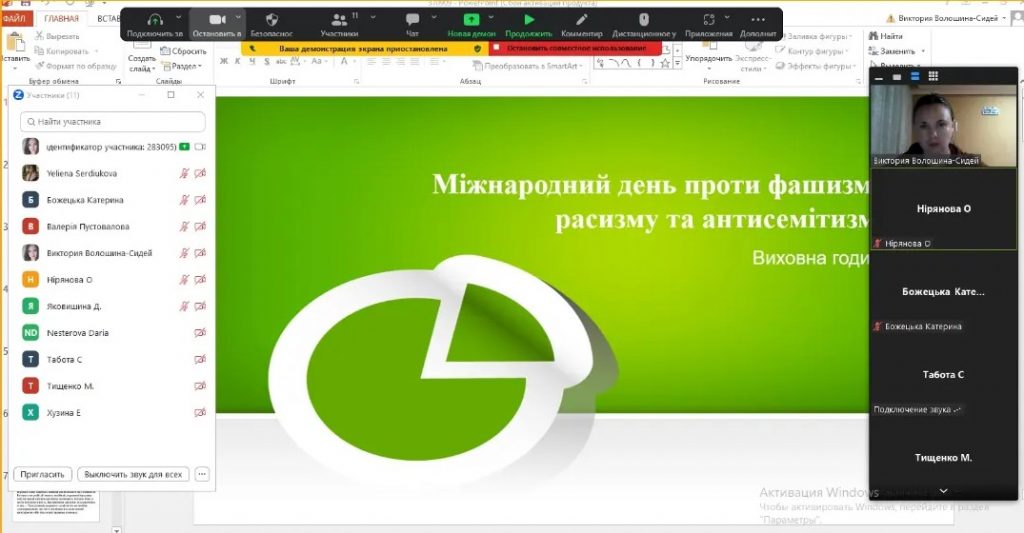Click the Пригласить button
This screenshot has width=1024, height=533.
coord(43,474)
